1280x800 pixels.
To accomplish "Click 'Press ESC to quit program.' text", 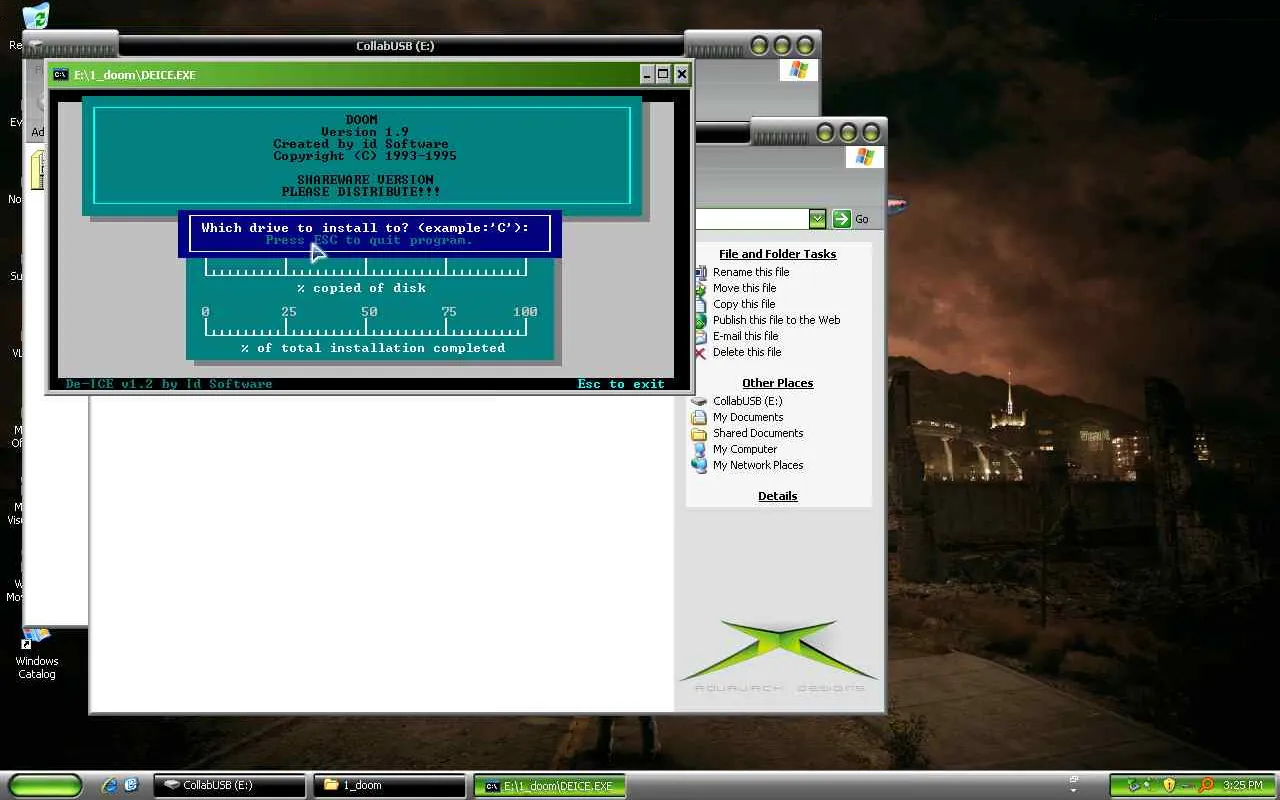I will coord(369,240).
